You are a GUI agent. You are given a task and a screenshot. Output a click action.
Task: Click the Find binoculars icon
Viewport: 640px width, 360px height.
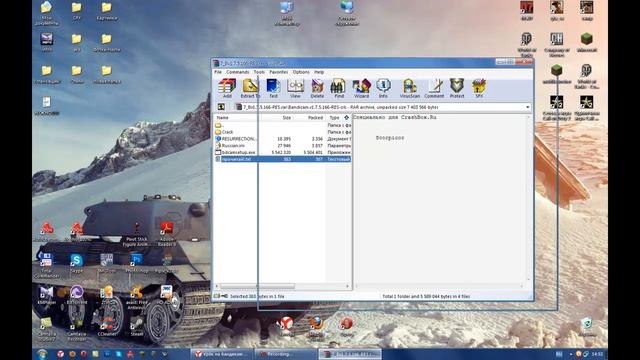point(339,88)
